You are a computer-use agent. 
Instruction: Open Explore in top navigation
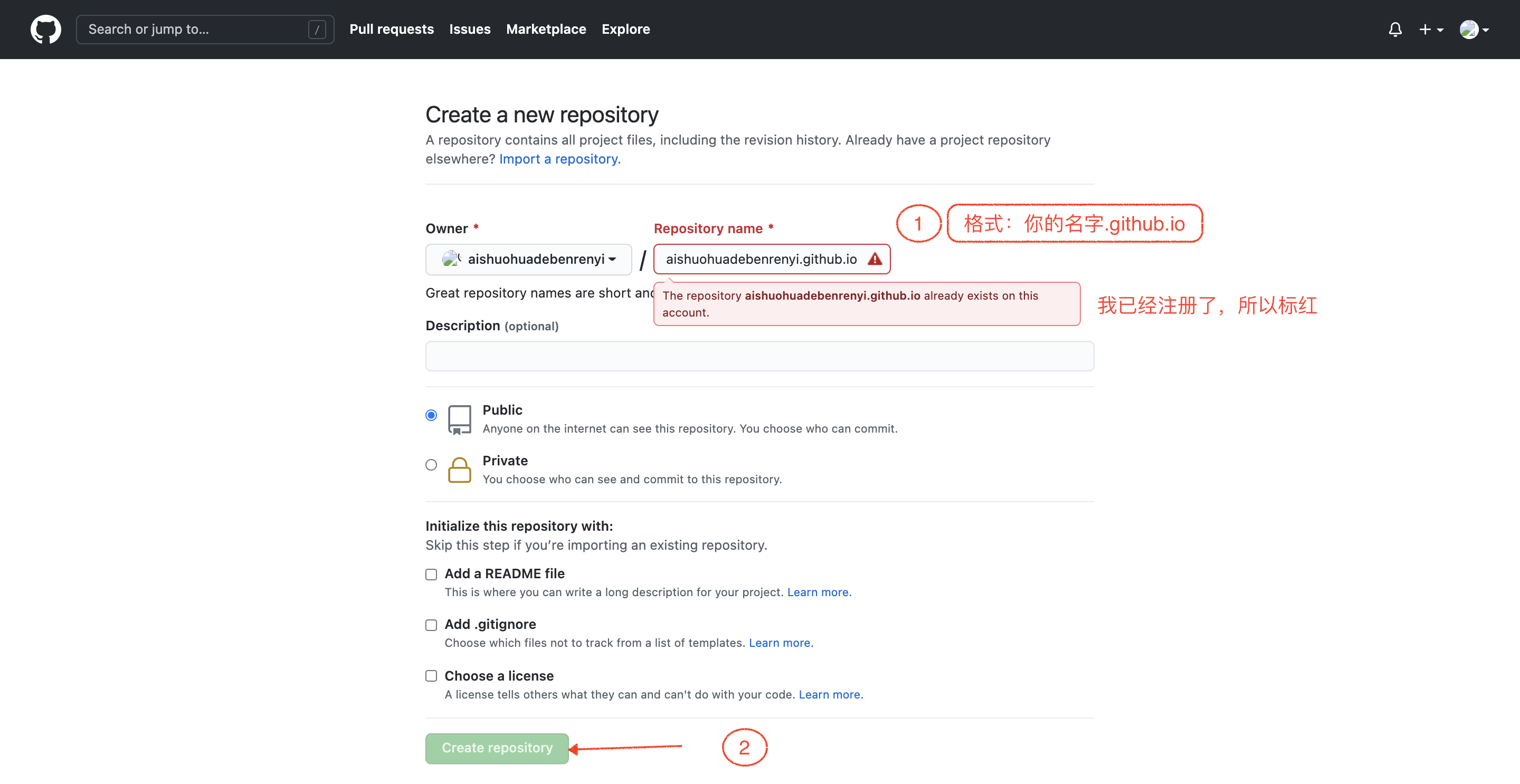tap(625, 29)
